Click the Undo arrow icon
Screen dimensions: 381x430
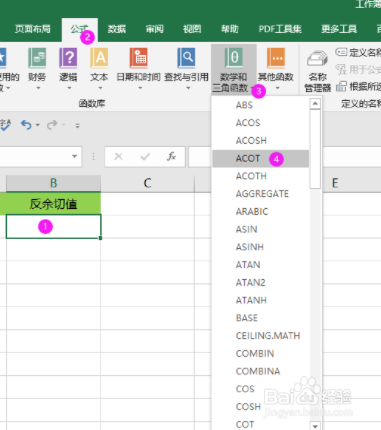point(26,125)
